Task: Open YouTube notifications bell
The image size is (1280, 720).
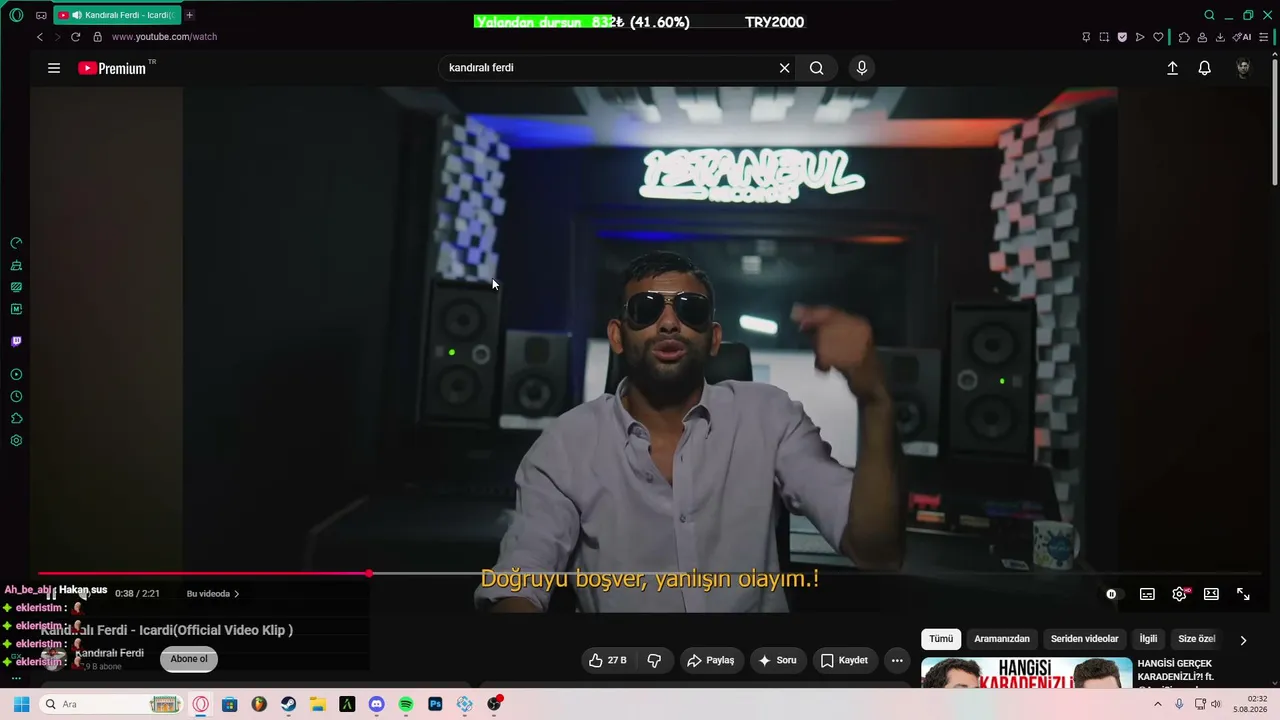Action: tap(1205, 68)
